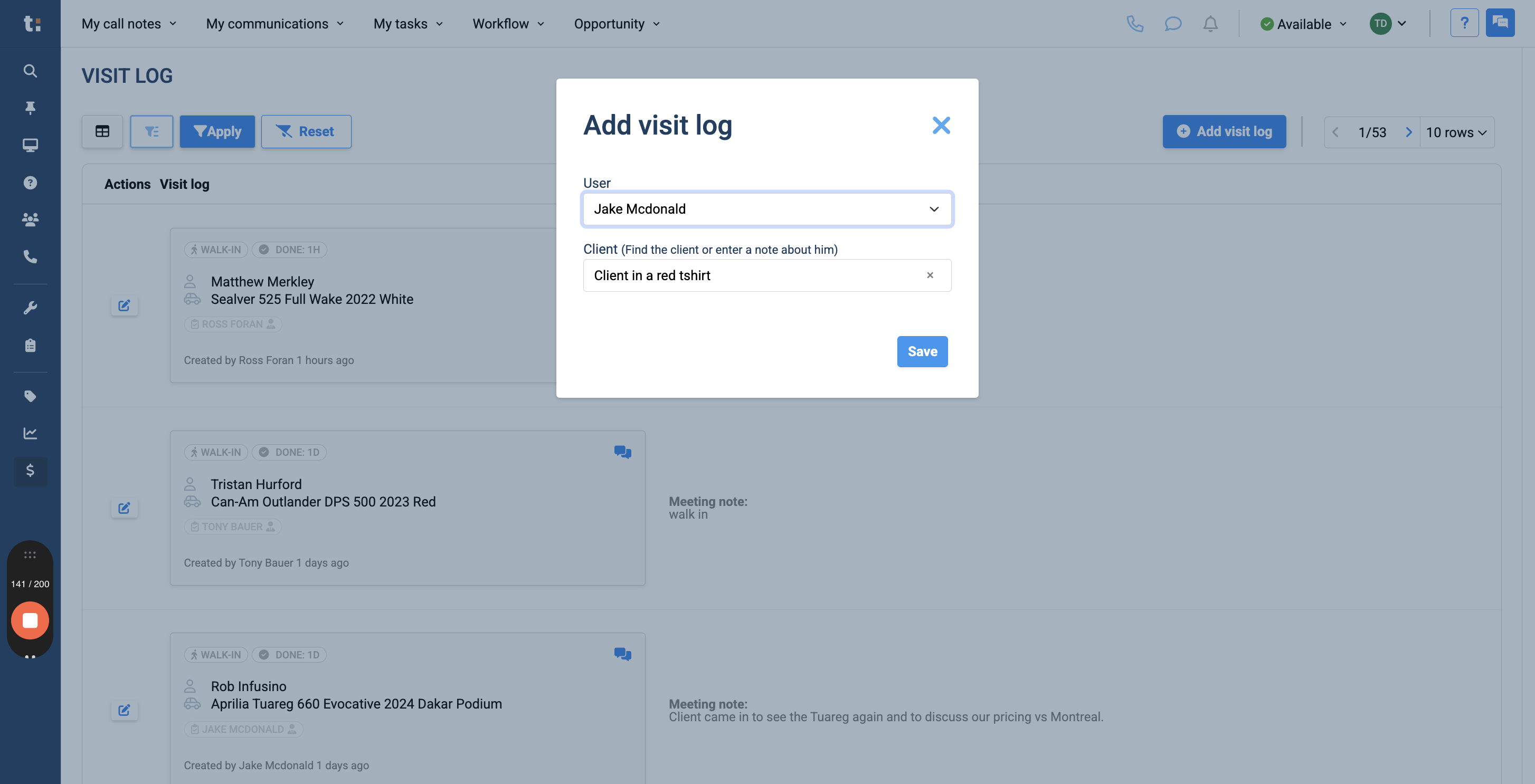Open the analytics chart sidebar icon
Viewport: 1535px width, 784px height.
(x=30, y=433)
